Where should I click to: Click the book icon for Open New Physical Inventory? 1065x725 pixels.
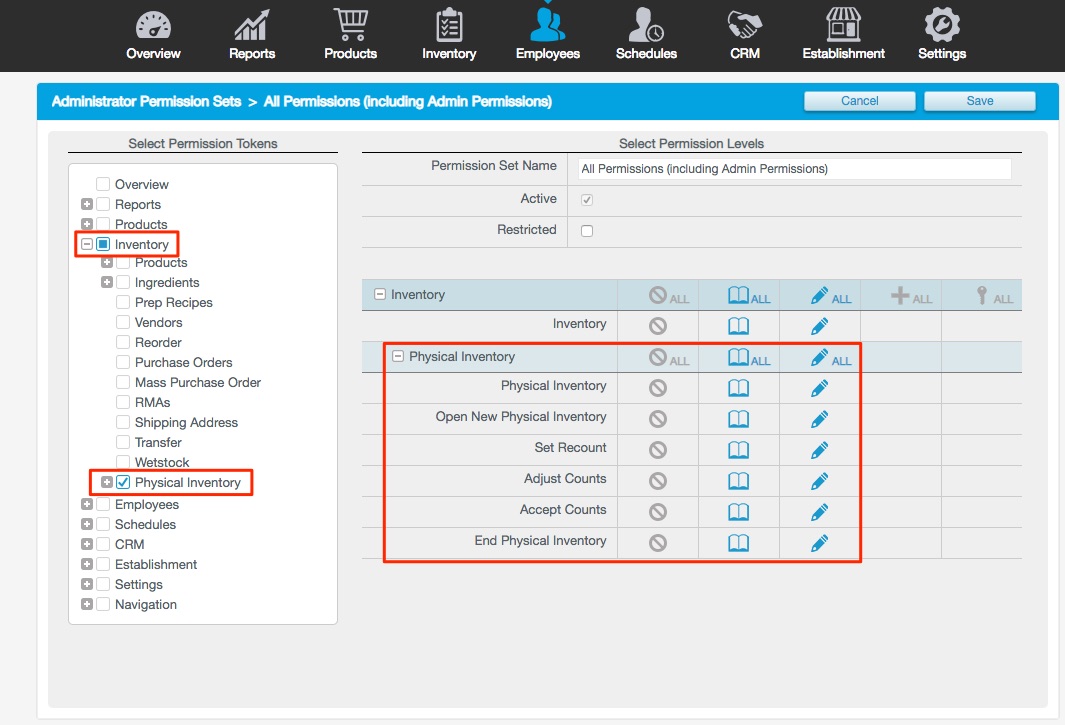738,418
